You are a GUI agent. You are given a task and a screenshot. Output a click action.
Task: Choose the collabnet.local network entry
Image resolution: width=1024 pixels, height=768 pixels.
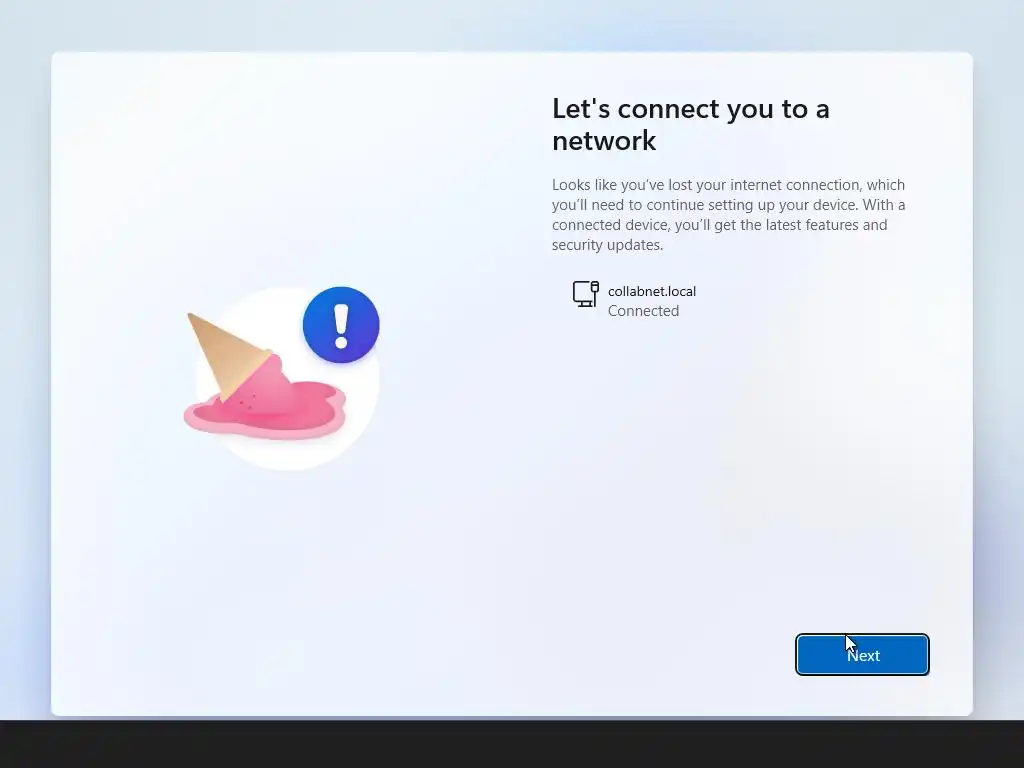pyautogui.click(x=635, y=300)
